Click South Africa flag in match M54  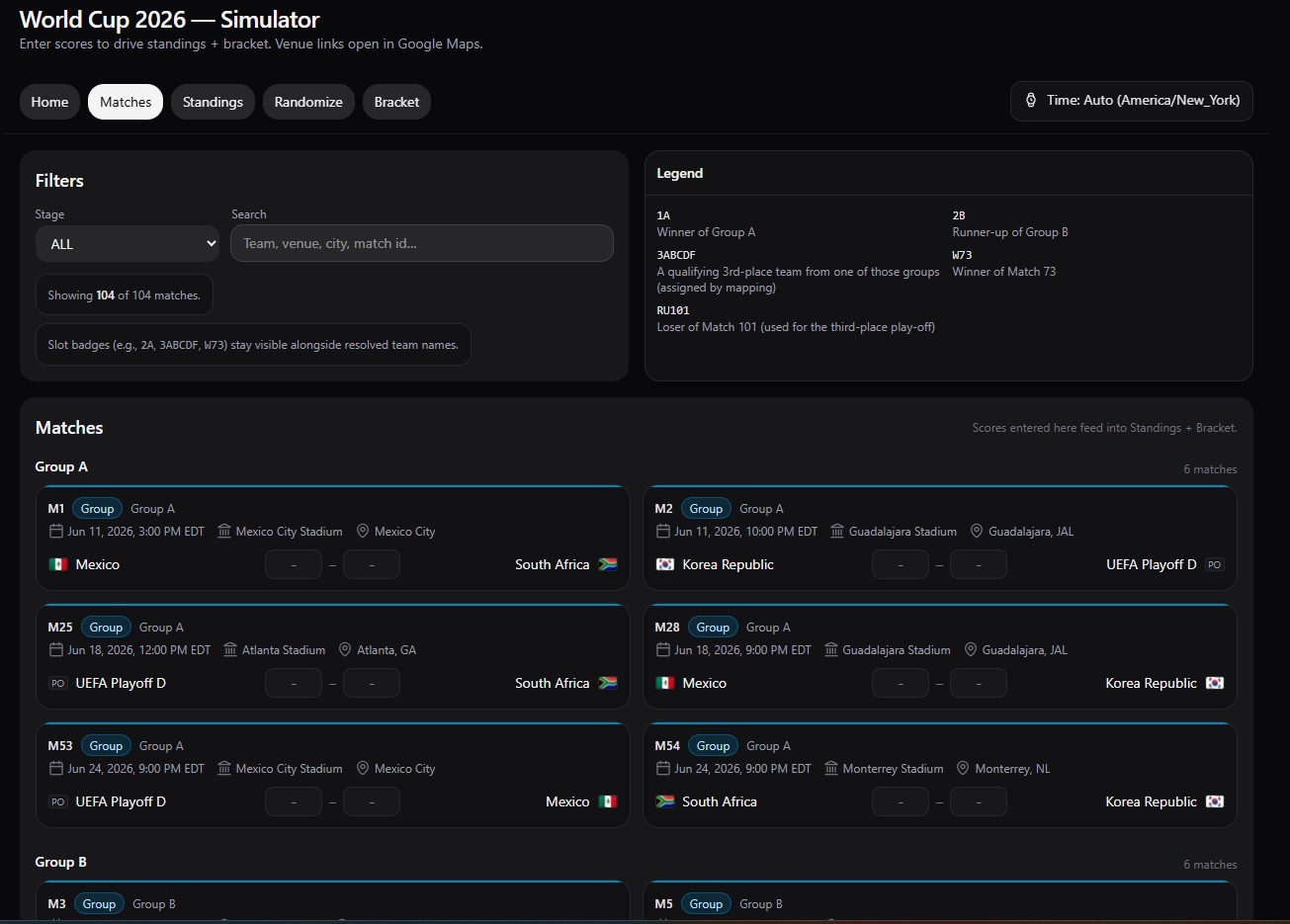[x=665, y=801]
